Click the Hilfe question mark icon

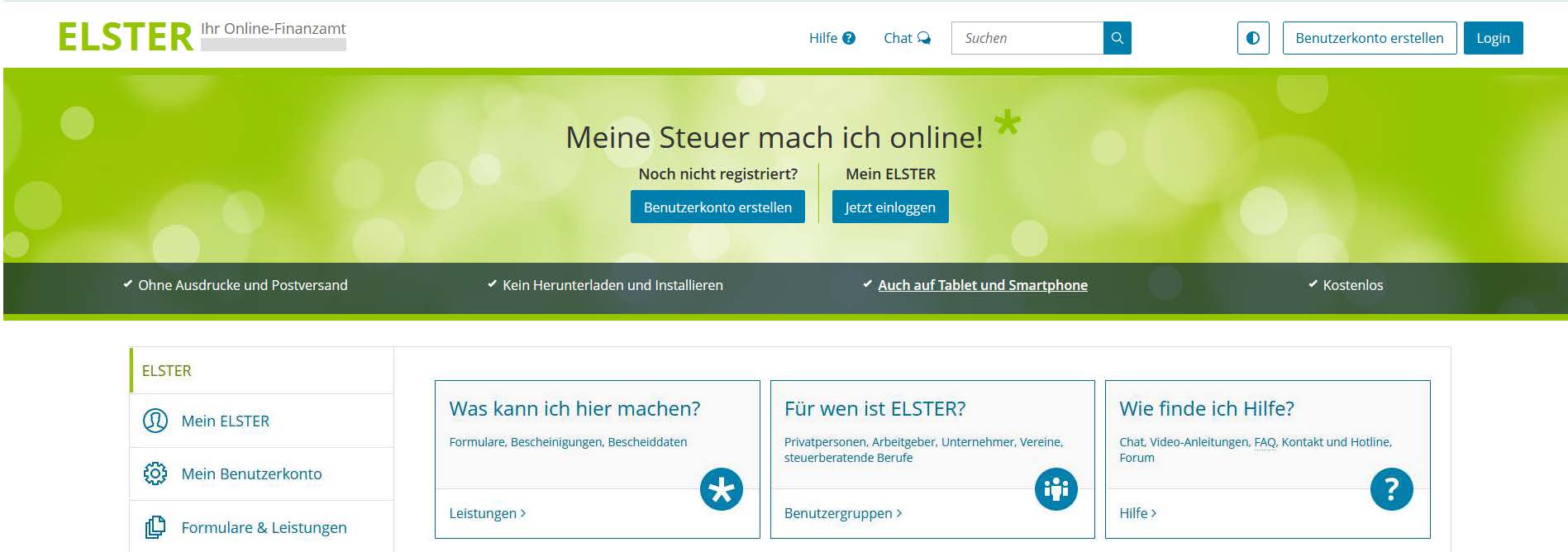(849, 38)
